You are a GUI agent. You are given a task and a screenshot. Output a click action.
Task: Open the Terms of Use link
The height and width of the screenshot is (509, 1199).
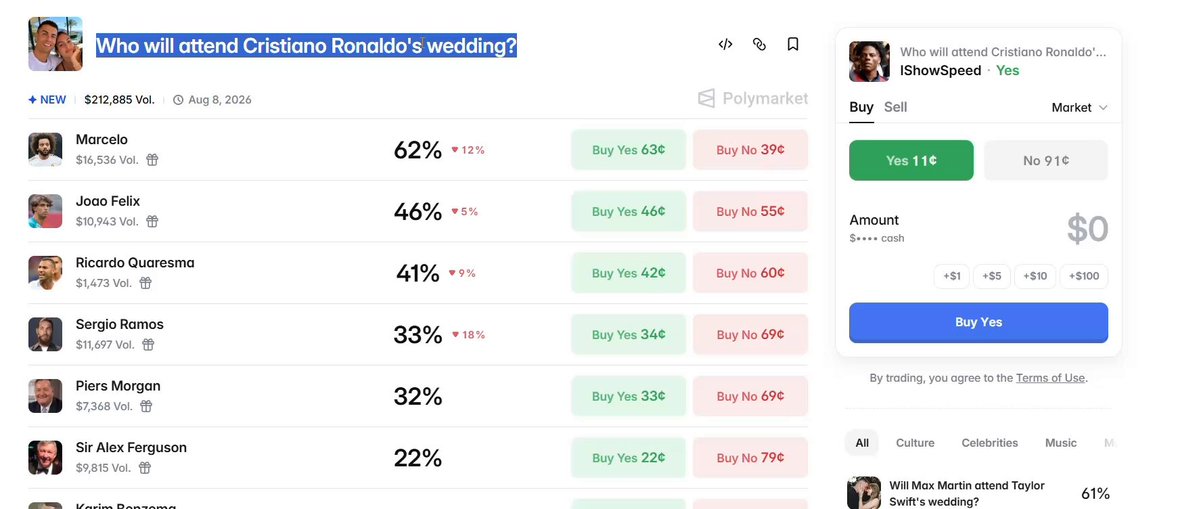tap(1050, 378)
